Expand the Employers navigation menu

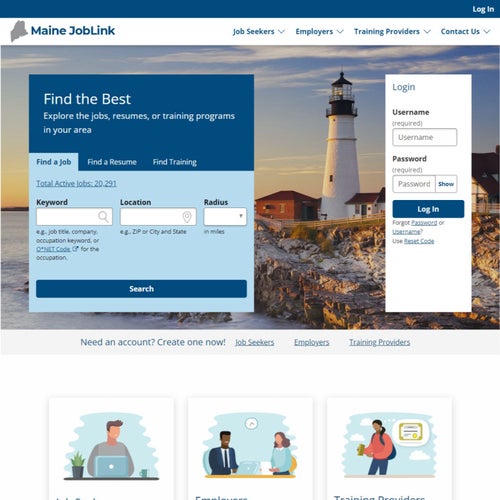[x=319, y=31]
